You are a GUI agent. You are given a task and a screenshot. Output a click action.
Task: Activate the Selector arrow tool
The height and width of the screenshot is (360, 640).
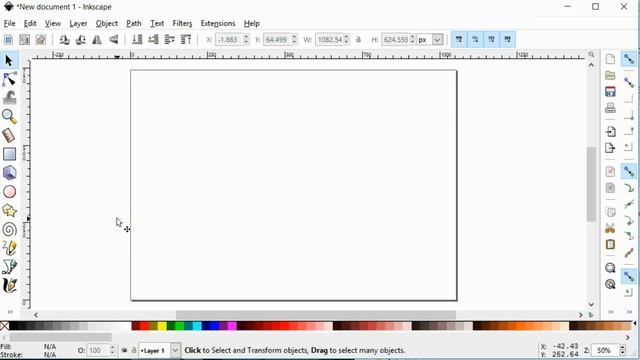[9, 60]
